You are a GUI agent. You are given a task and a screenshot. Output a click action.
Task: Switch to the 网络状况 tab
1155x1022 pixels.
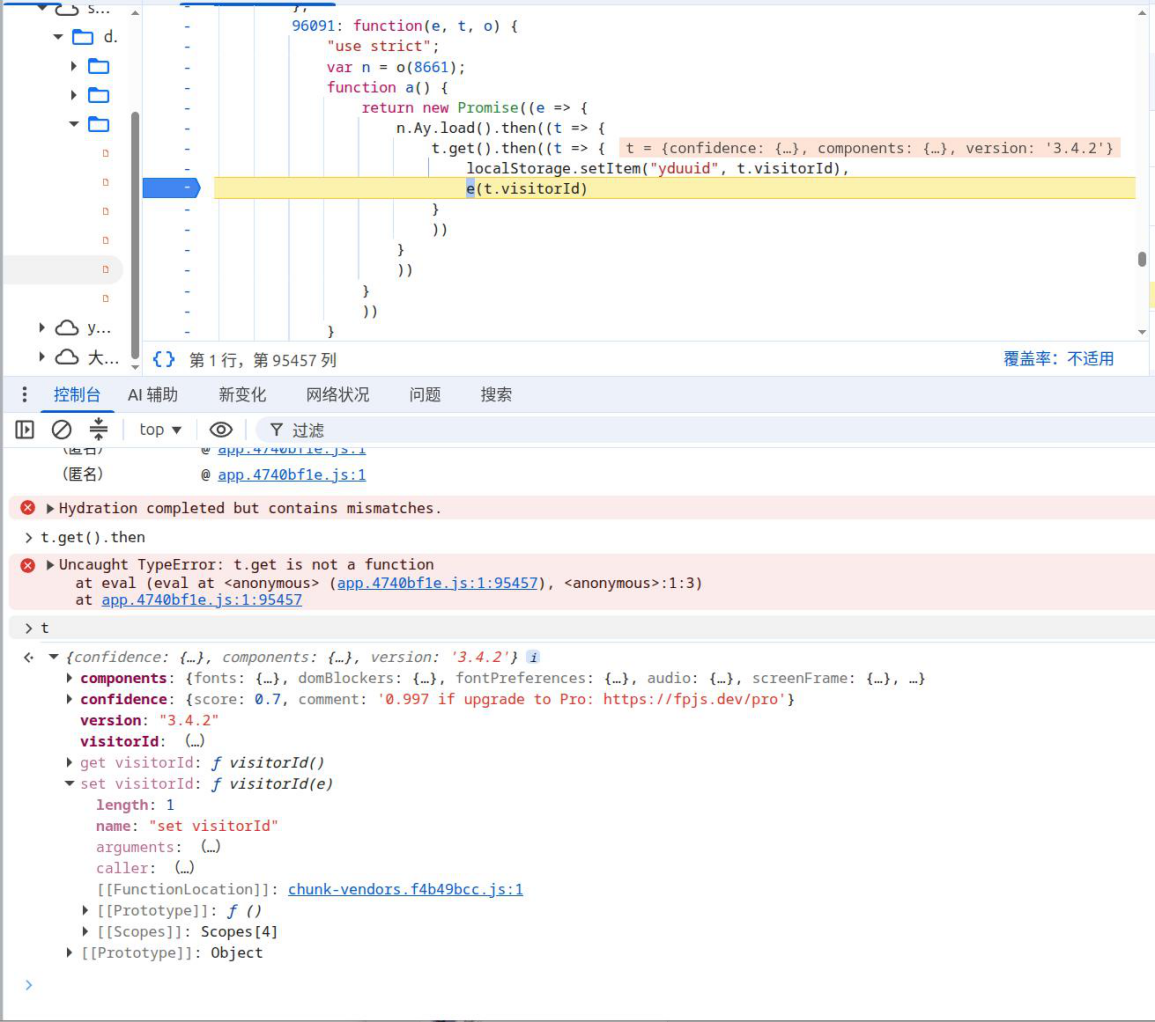(x=337, y=395)
